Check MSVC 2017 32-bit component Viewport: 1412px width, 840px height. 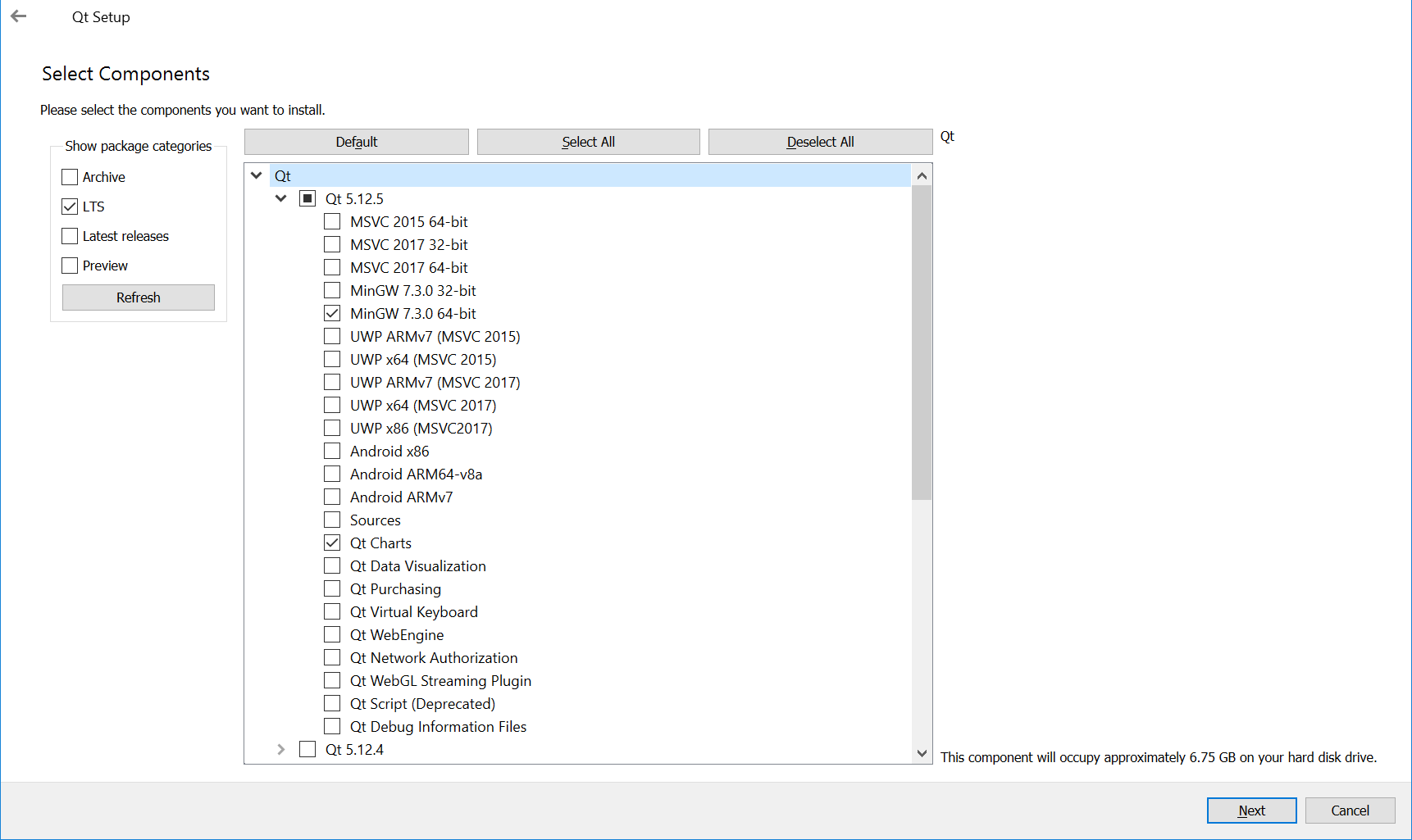[x=332, y=244]
